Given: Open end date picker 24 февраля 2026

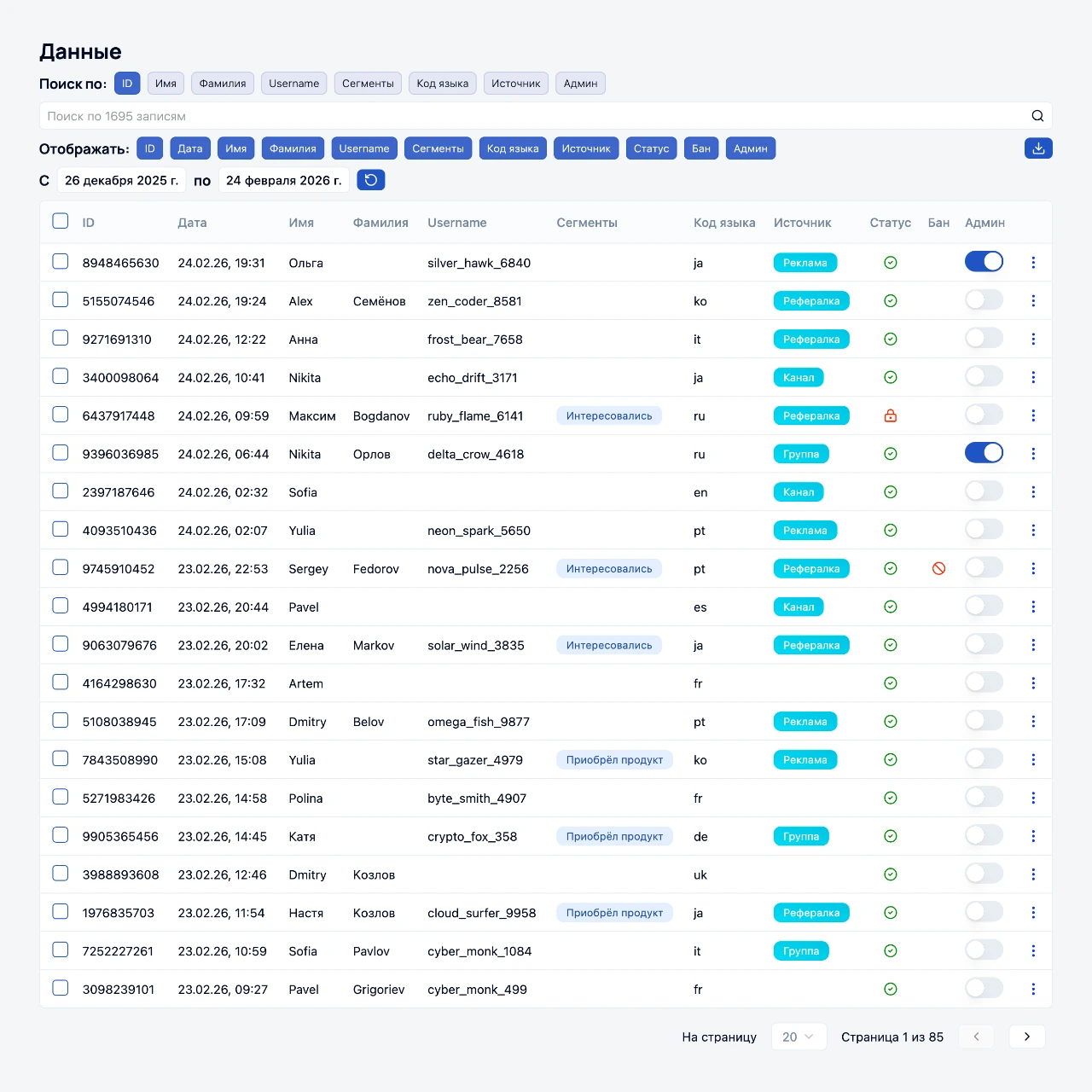Looking at the screenshot, I should click(283, 180).
